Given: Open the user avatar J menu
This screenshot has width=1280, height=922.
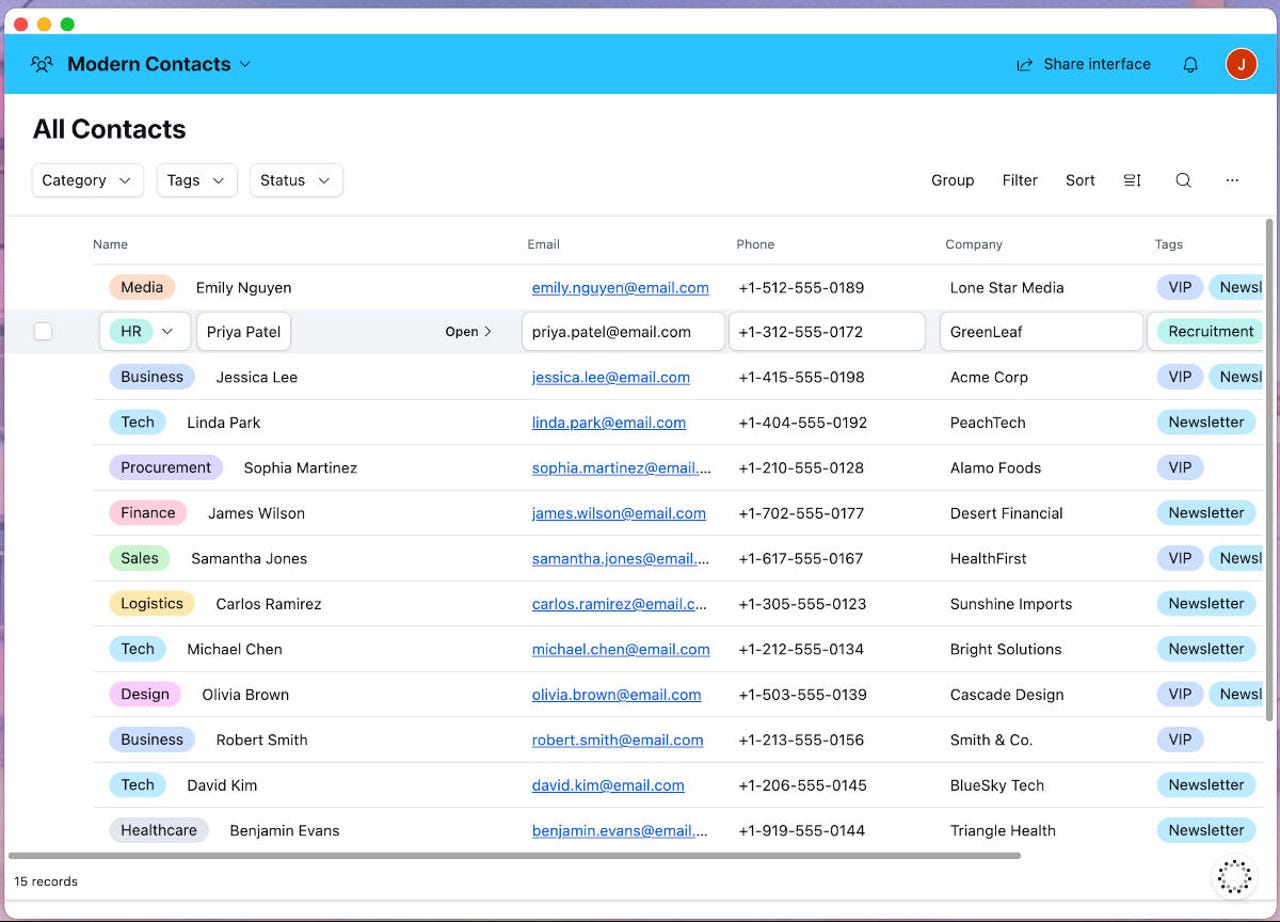Looking at the screenshot, I should [1241, 64].
